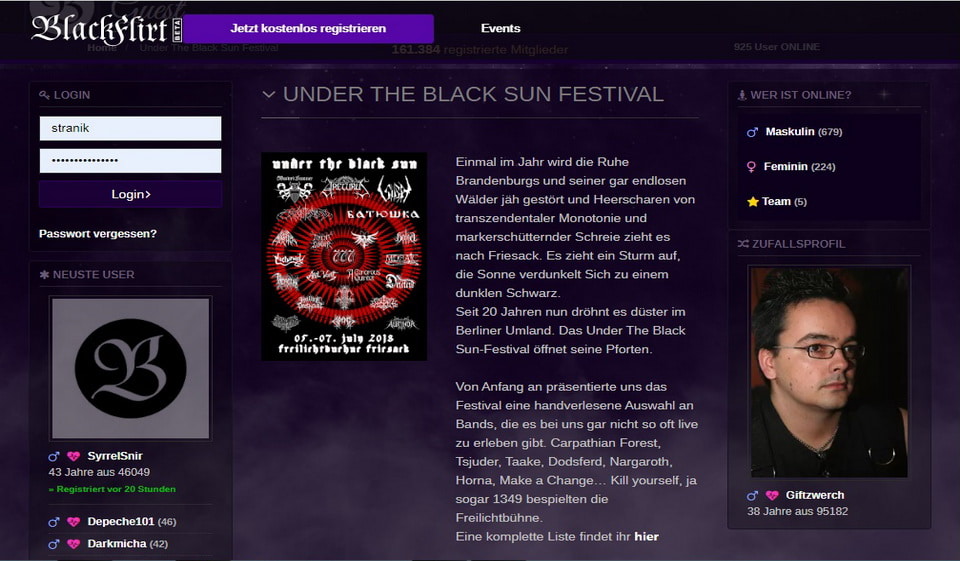The height and width of the screenshot is (561, 960).
Task: Click the pink heart icon next to Darkmicha
Action: point(73,544)
